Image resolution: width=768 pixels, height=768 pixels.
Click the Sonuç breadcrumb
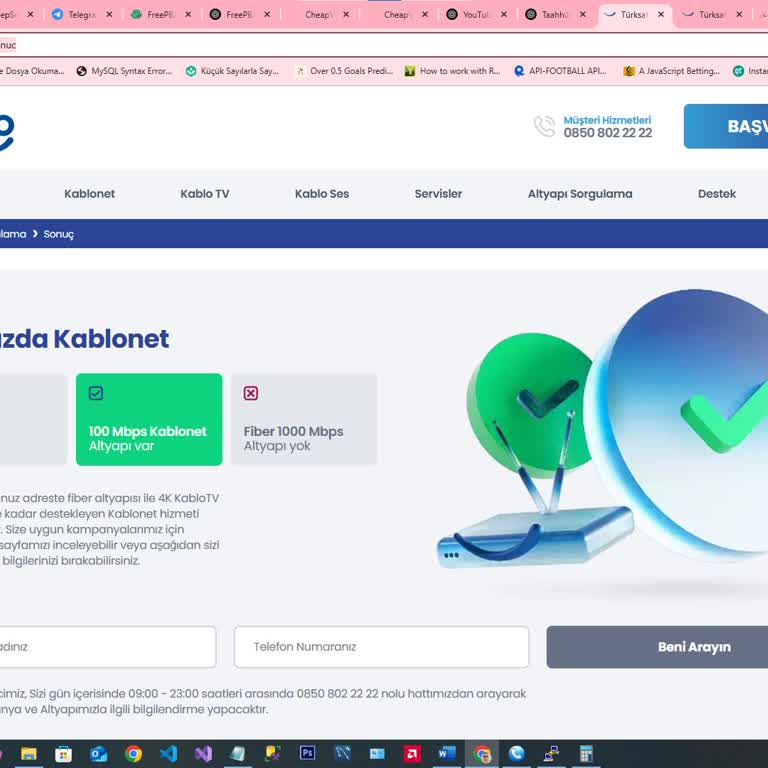click(x=59, y=234)
